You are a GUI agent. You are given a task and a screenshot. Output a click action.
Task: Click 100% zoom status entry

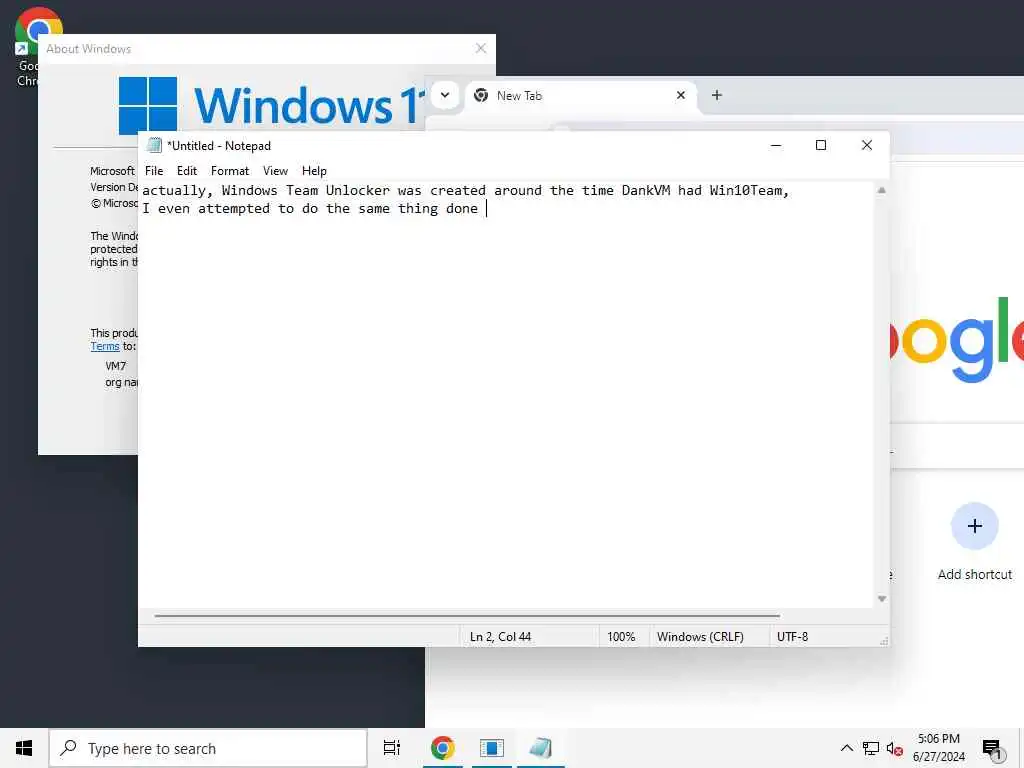click(621, 636)
